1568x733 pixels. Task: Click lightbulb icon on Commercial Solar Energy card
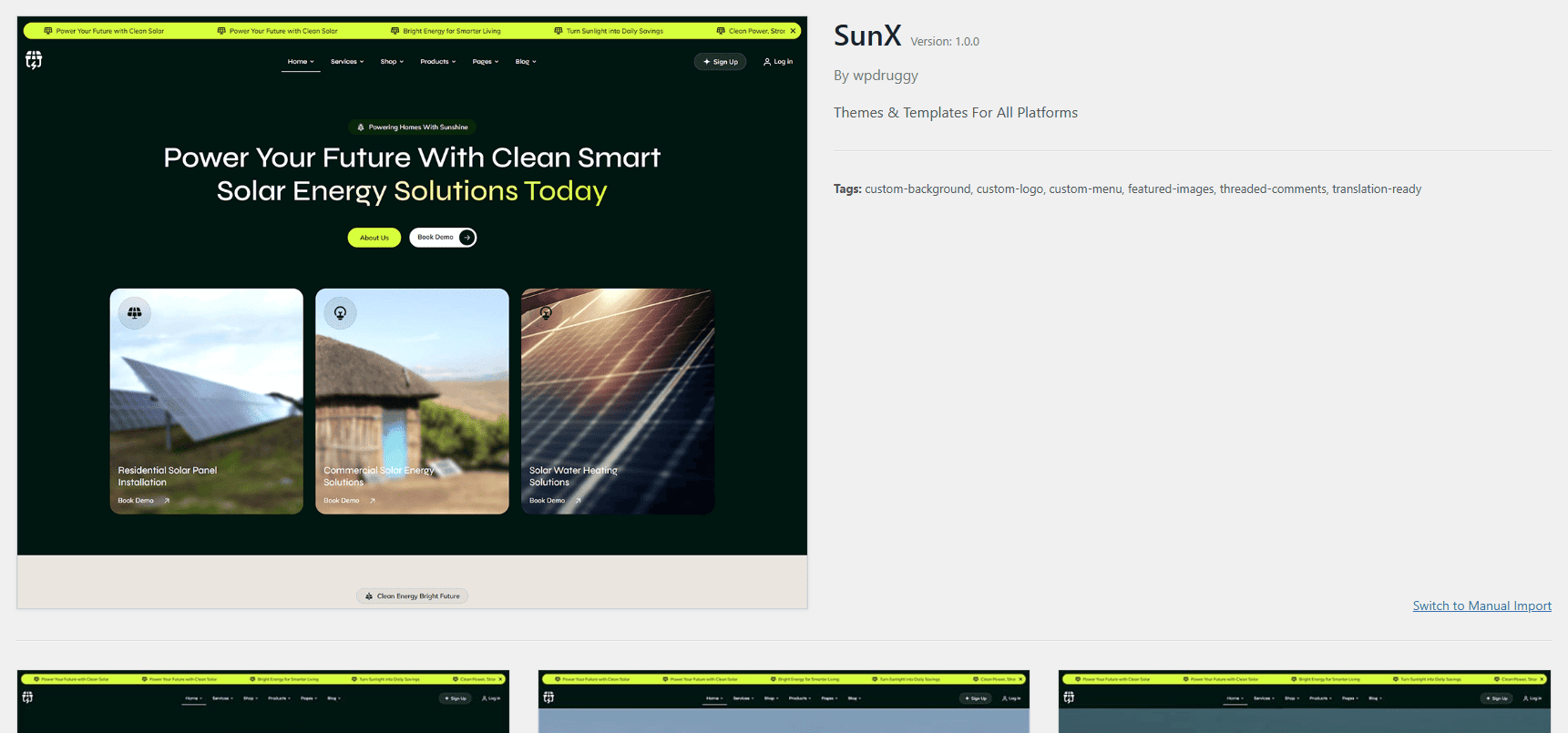(340, 313)
